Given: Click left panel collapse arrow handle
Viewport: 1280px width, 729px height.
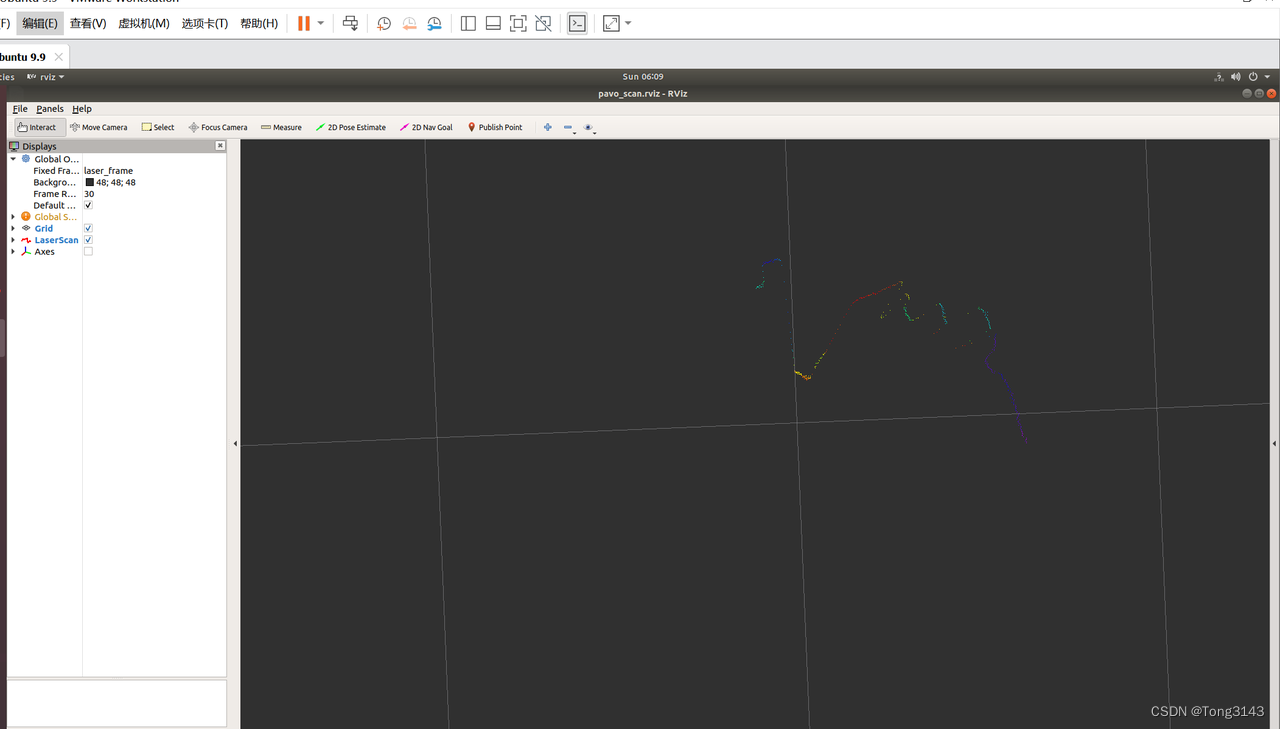Looking at the screenshot, I should tap(235, 443).
